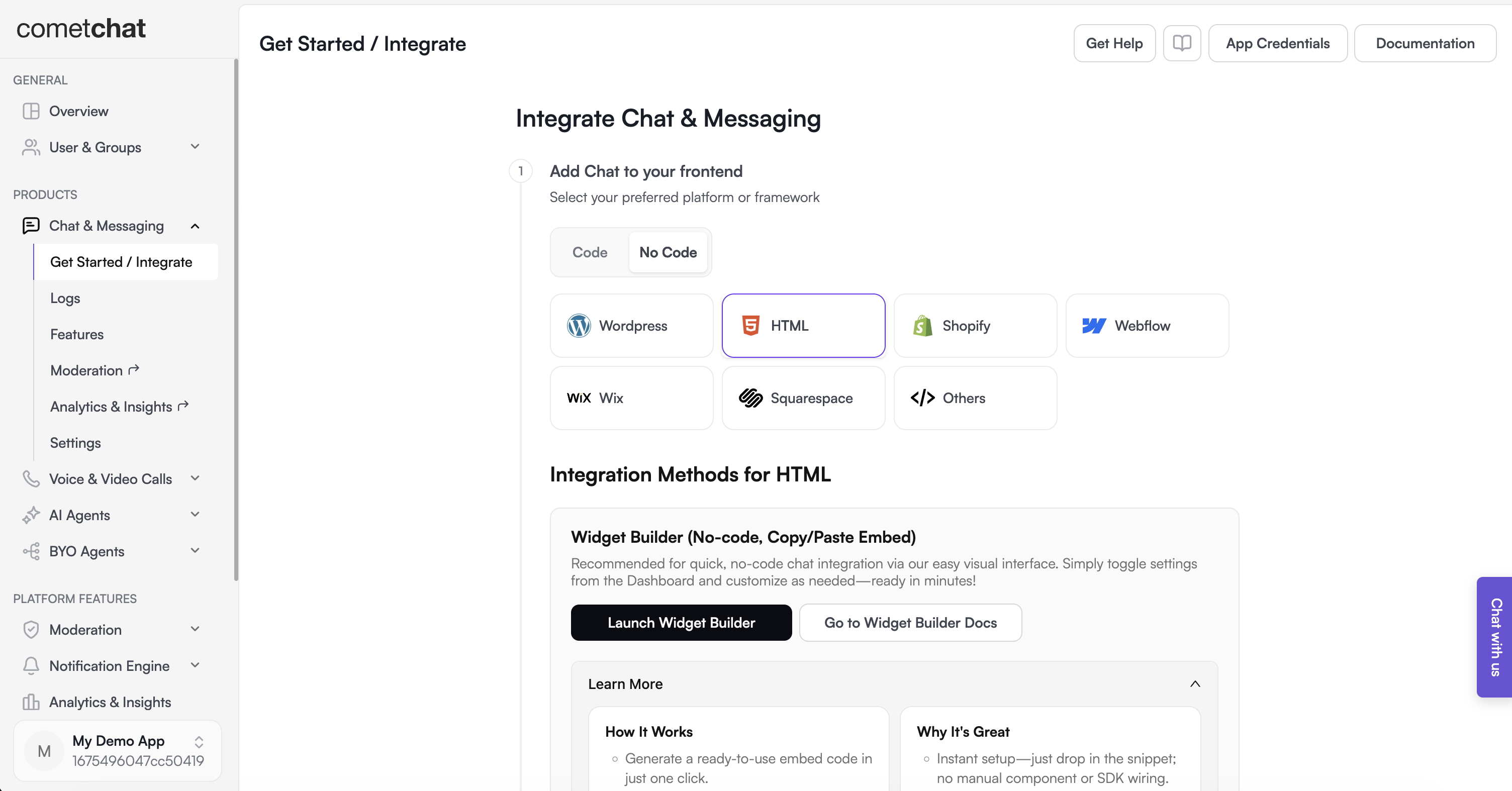Open the Overview page from sidebar
The image size is (1512, 791).
point(78,111)
